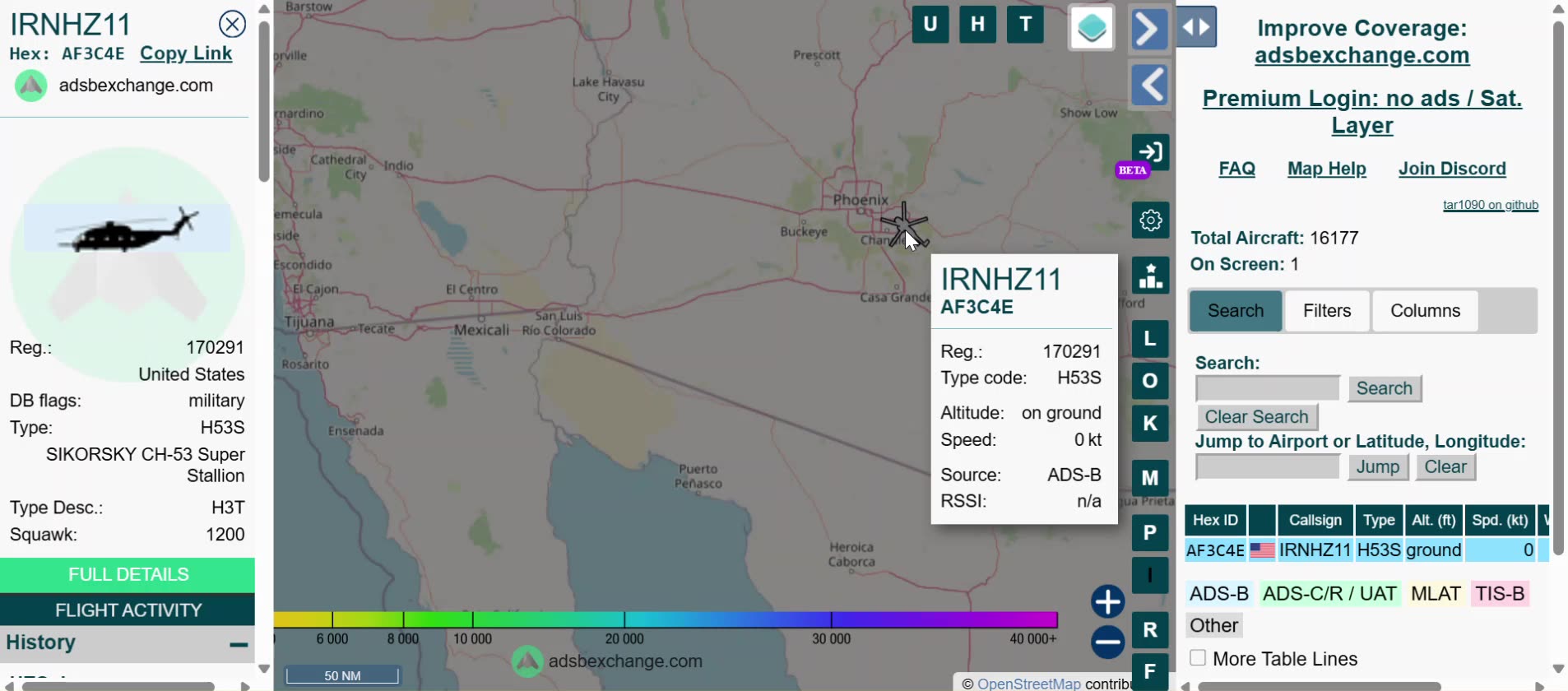
Task: Open the map settings gear icon
Action: (1150, 220)
